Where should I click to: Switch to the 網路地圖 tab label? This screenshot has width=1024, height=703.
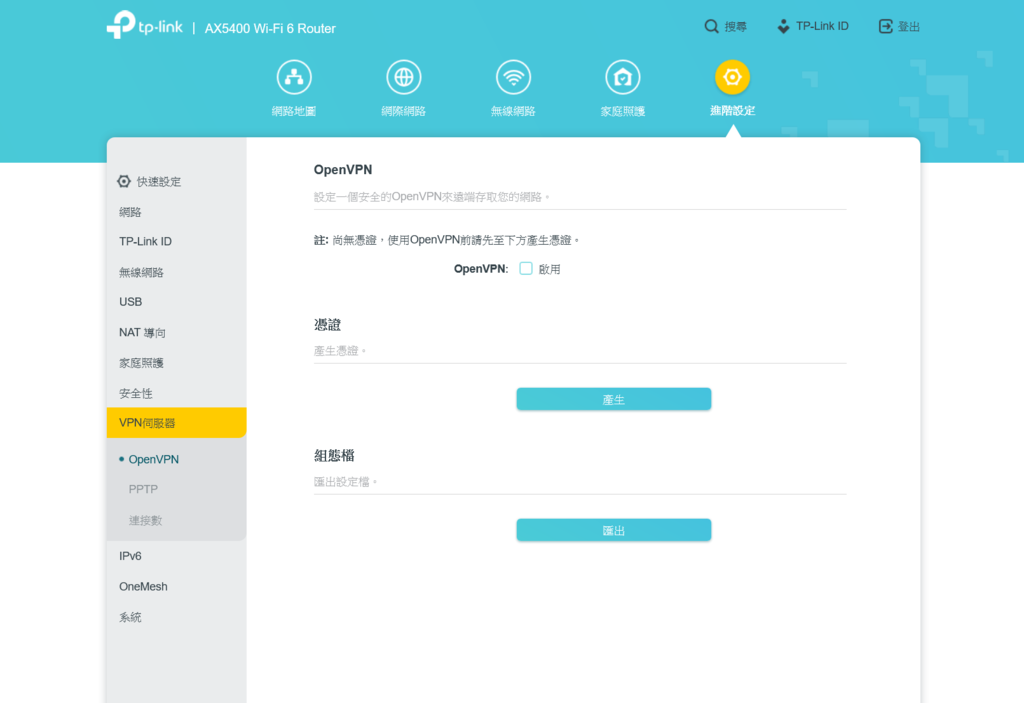click(294, 111)
